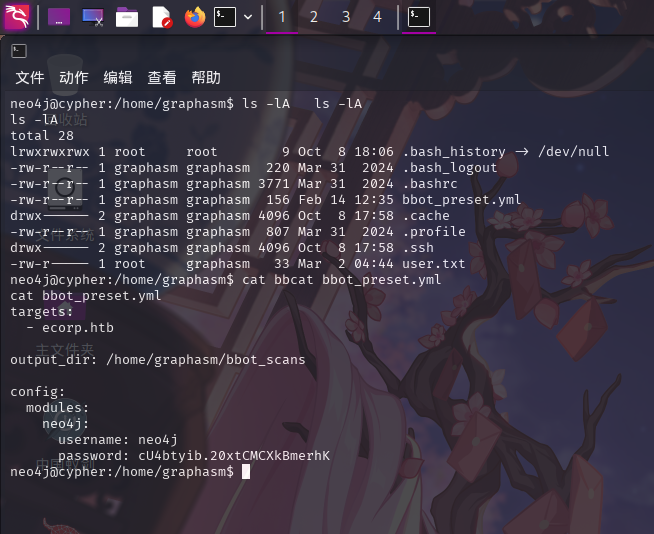Click the .ssh directory name
This screenshot has width=654, height=534.
[x=418, y=248]
